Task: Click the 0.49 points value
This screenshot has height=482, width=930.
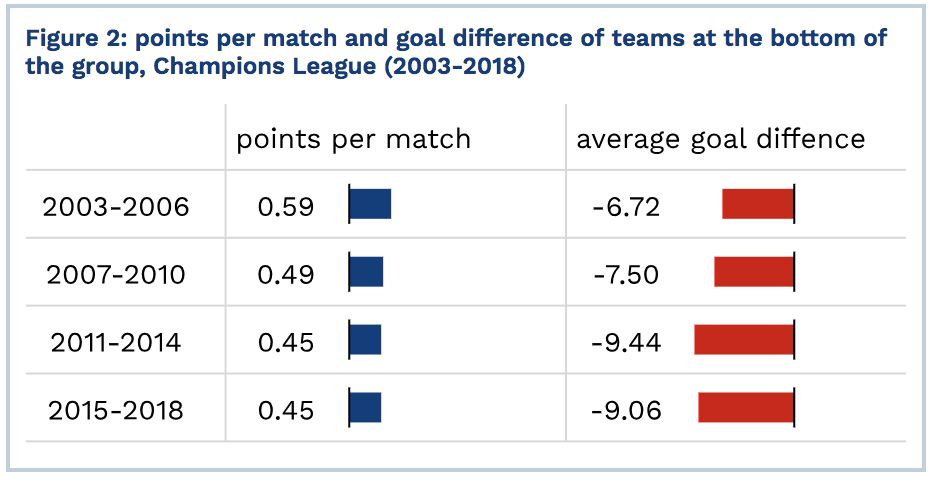Action: click(x=285, y=274)
